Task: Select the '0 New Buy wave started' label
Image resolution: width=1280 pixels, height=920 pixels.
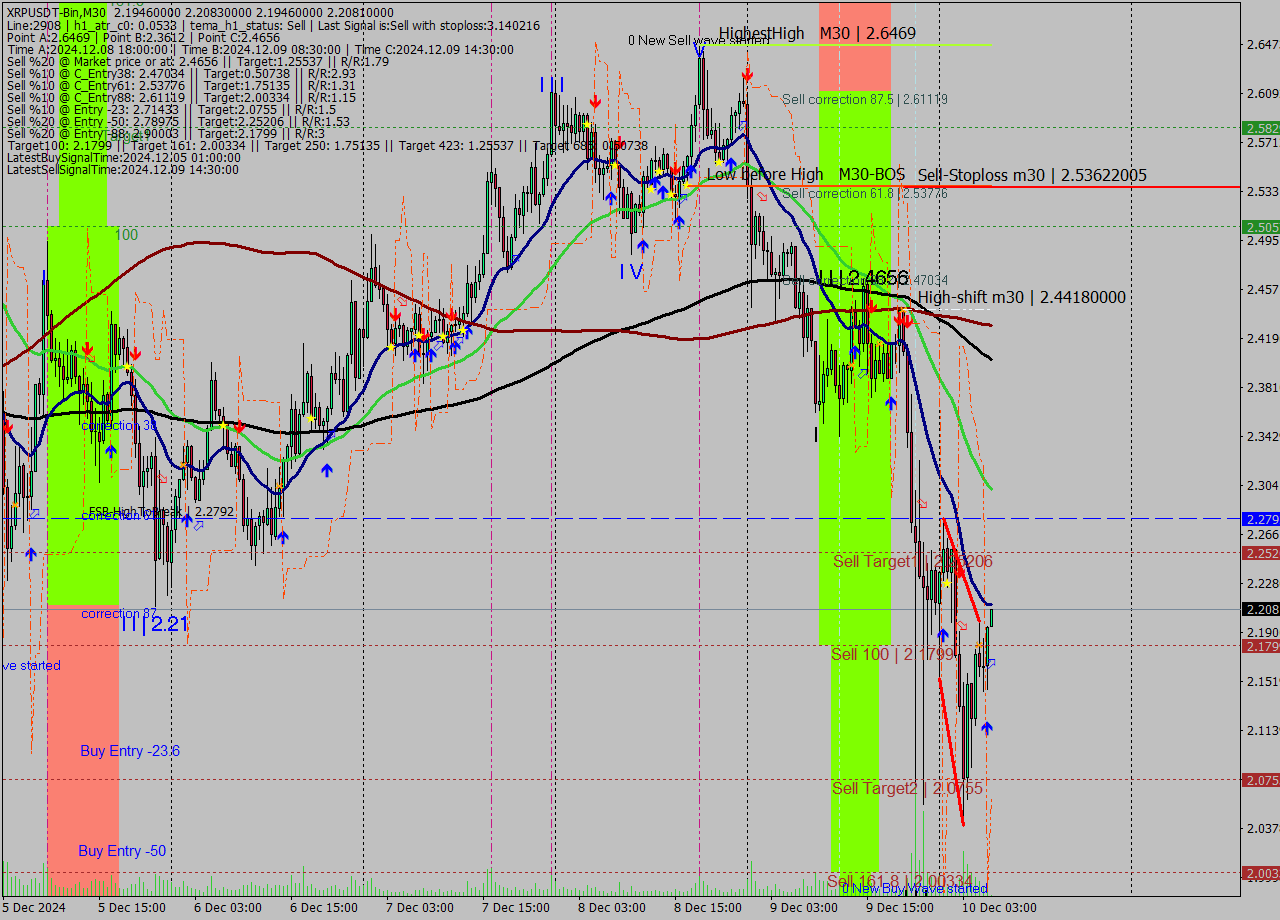Action: pos(914,888)
